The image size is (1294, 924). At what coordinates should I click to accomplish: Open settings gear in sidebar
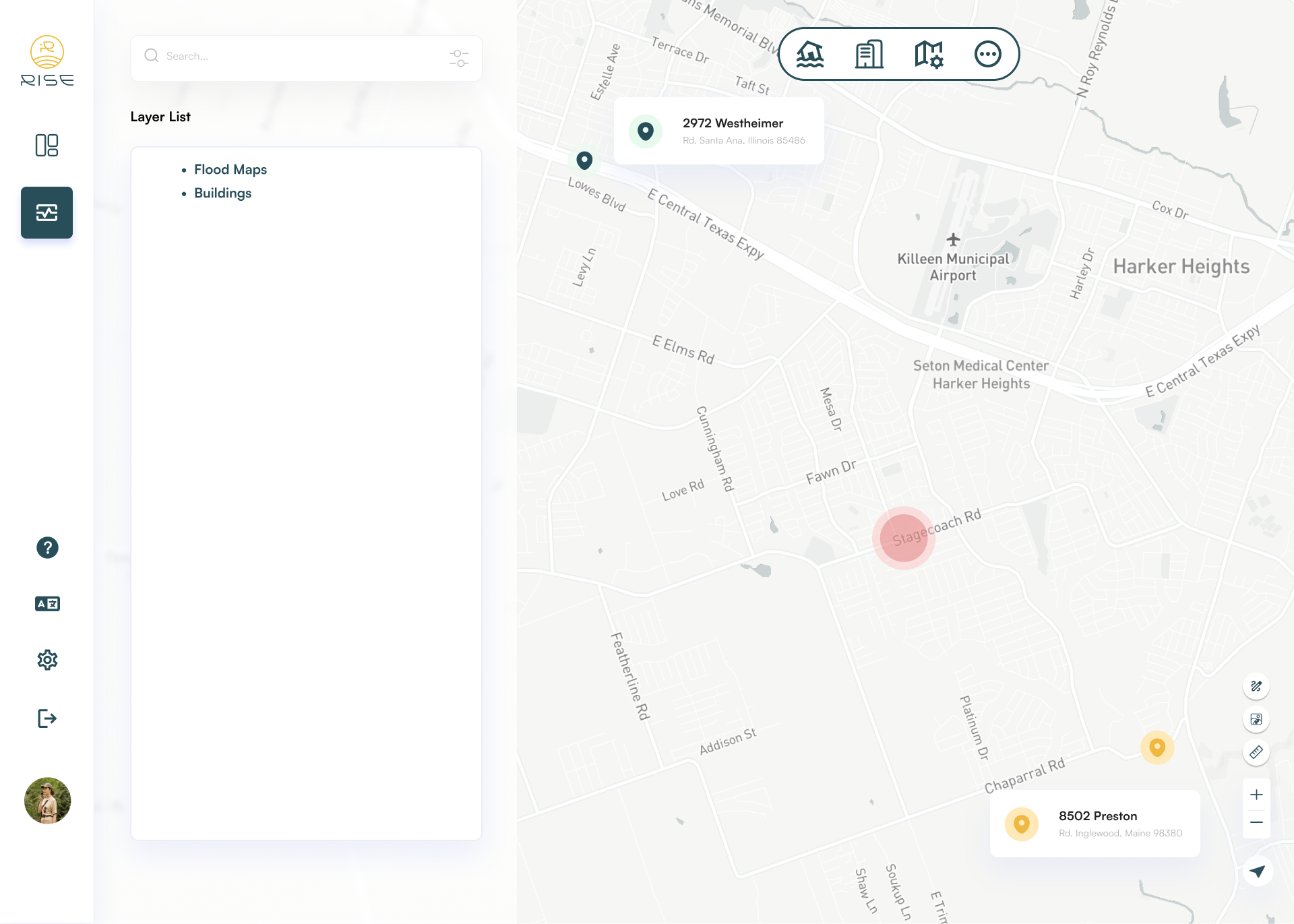pyautogui.click(x=47, y=660)
